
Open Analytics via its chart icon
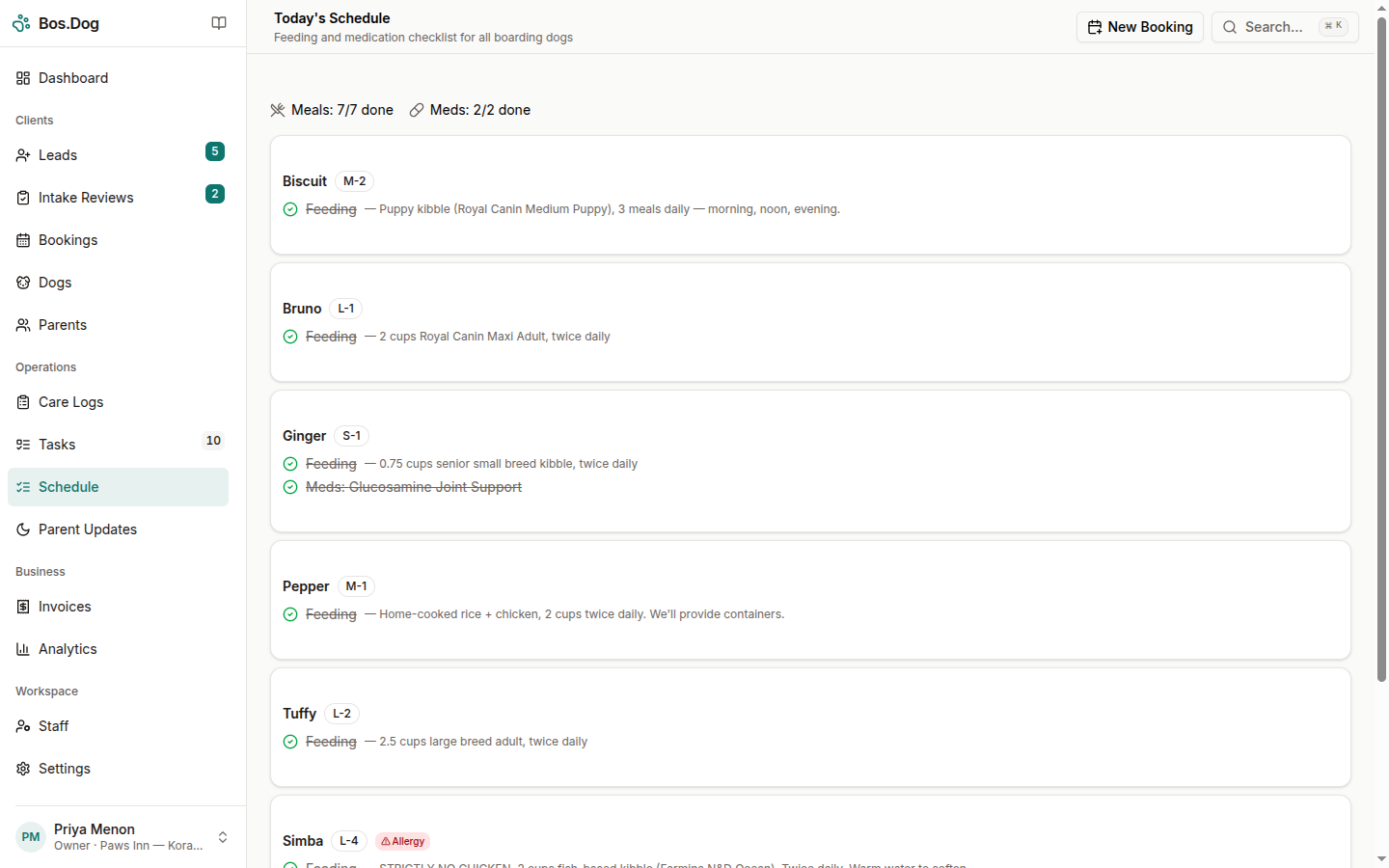pyautogui.click(x=22, y=649)
